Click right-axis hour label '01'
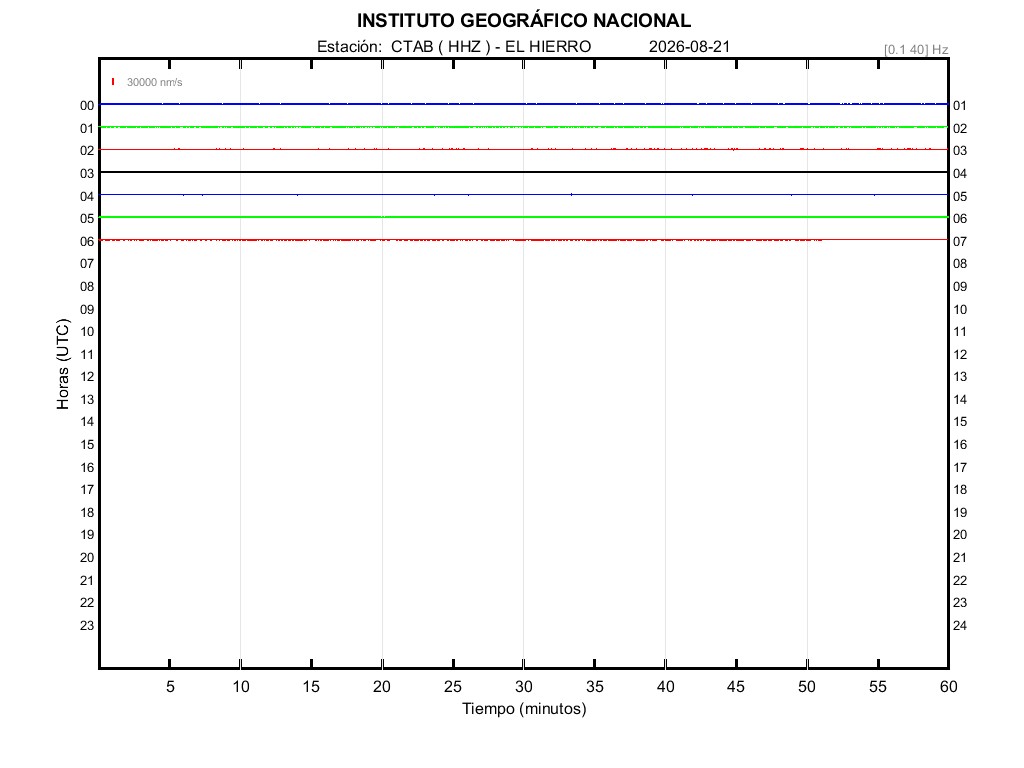 [x=960, y=106]
